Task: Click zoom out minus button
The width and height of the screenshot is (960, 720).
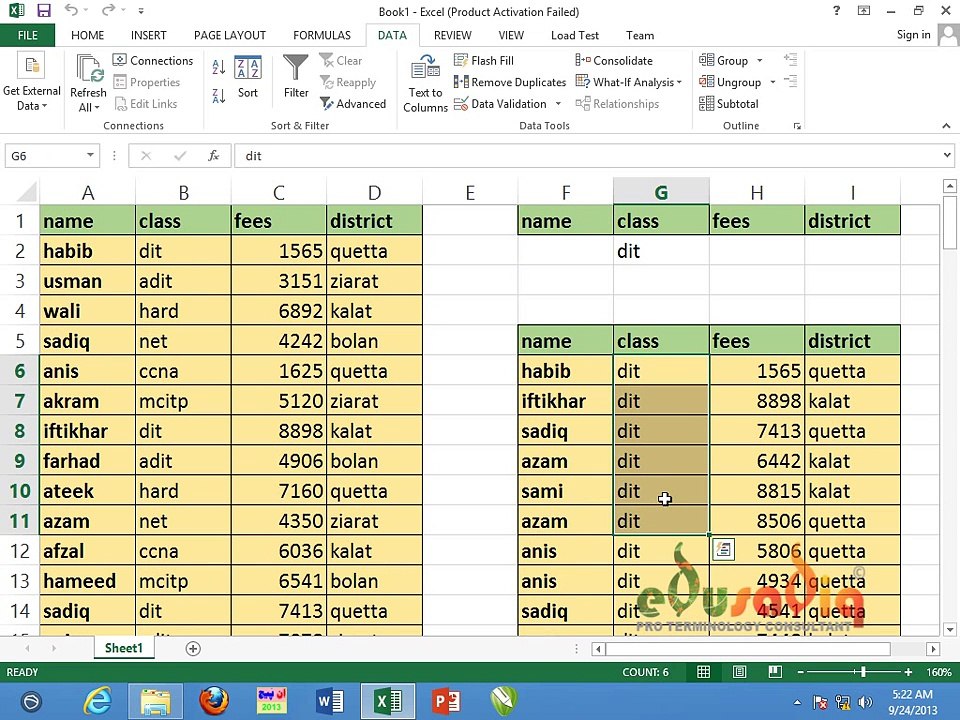Action: coord(800,672)
